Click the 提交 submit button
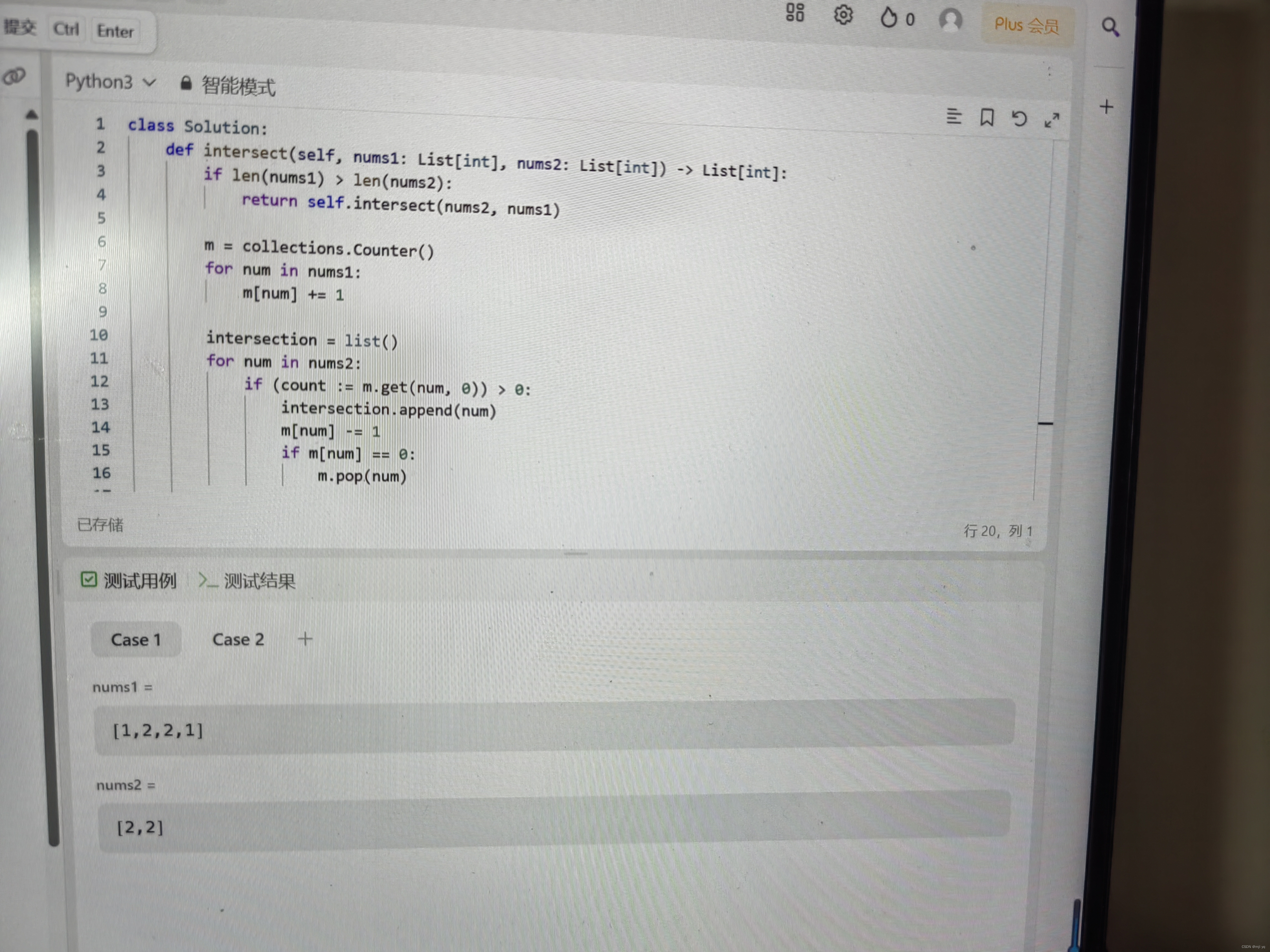The width and height of the screenshot is (1270, 952). pos(20,27)
